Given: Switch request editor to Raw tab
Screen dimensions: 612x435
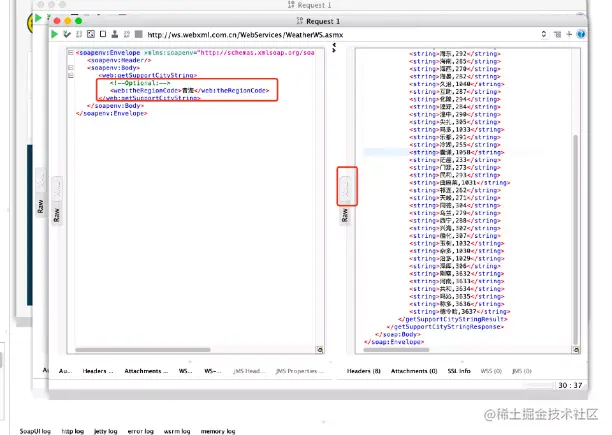Looking at the screenshot, I should pyautogui.click(x=57, y=215).
